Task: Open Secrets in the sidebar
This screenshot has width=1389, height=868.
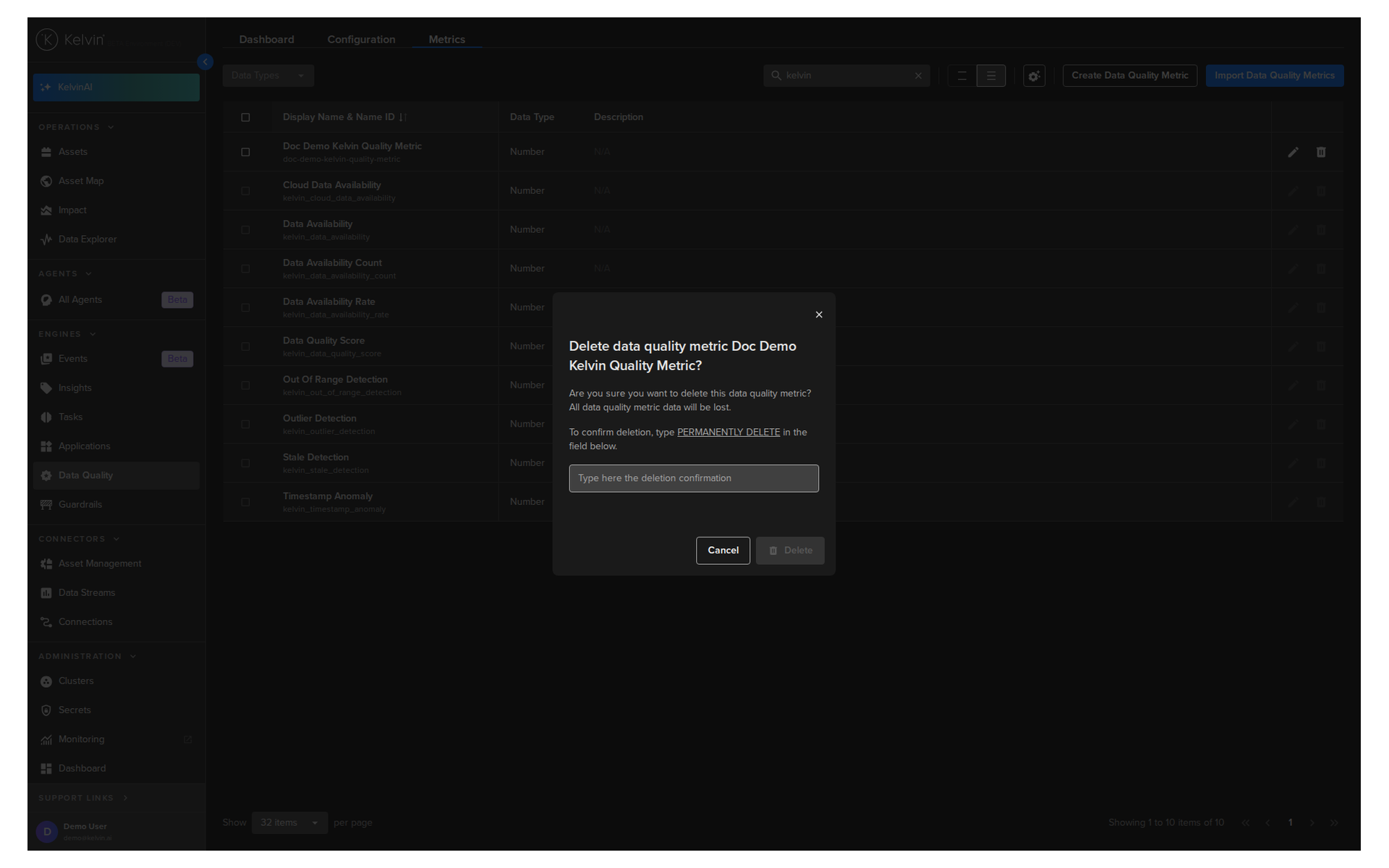Action: click(x=116, y=710)
